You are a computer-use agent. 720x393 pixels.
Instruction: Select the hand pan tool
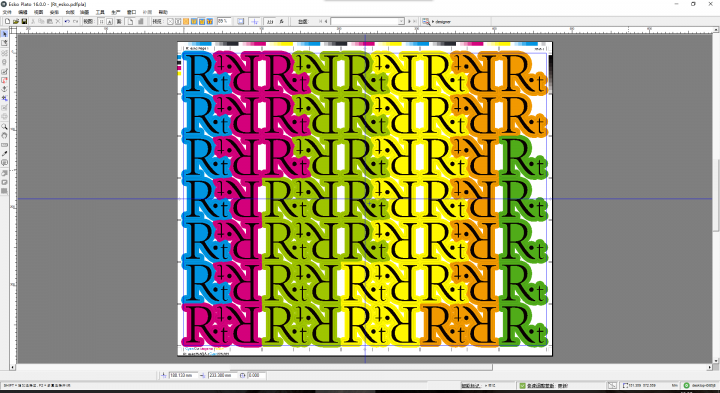(x=5, y=135)
